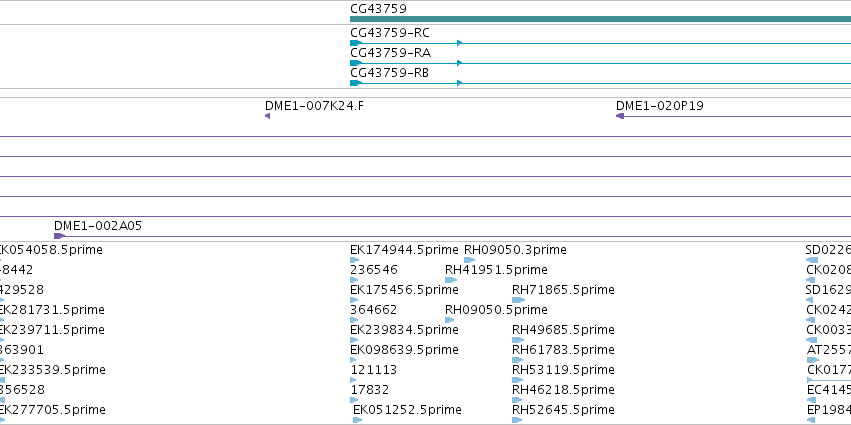Click the RH49685.5prime EST glyph
The image size is (851, 425).
click(518, 340)
